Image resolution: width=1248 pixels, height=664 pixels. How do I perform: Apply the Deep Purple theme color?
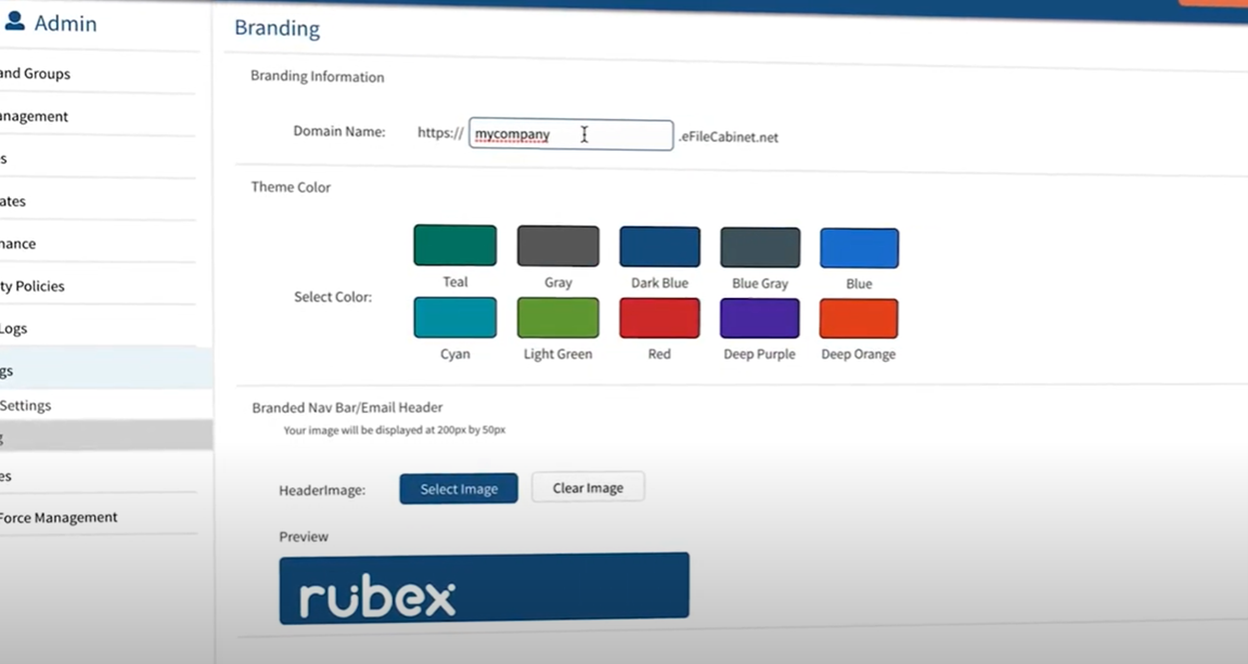(760, 318)
